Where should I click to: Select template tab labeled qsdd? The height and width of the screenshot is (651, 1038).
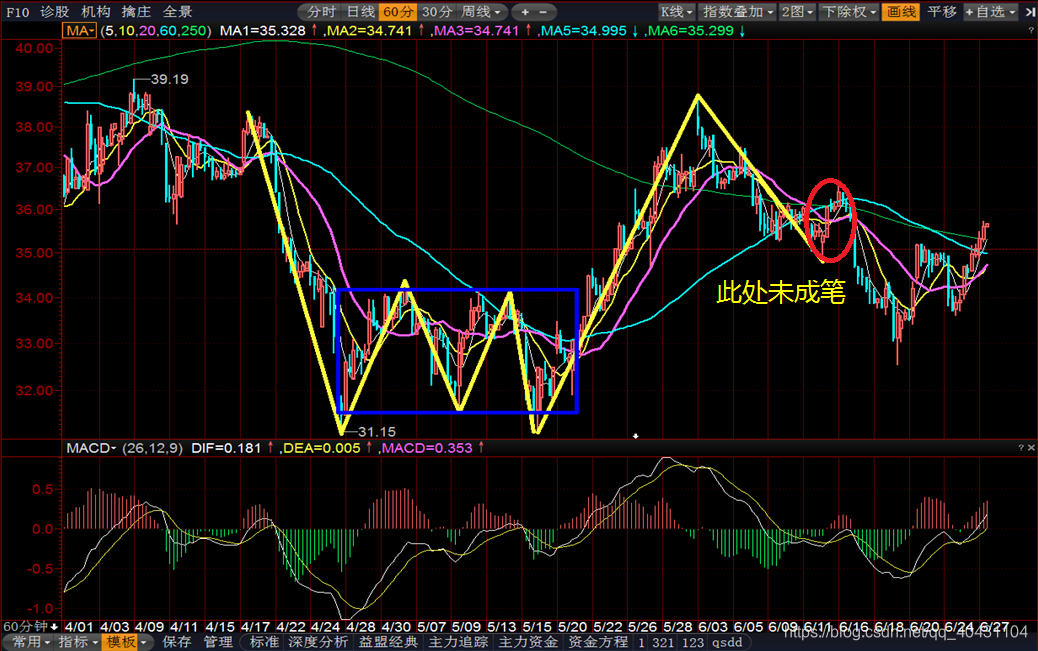point(727,642)
